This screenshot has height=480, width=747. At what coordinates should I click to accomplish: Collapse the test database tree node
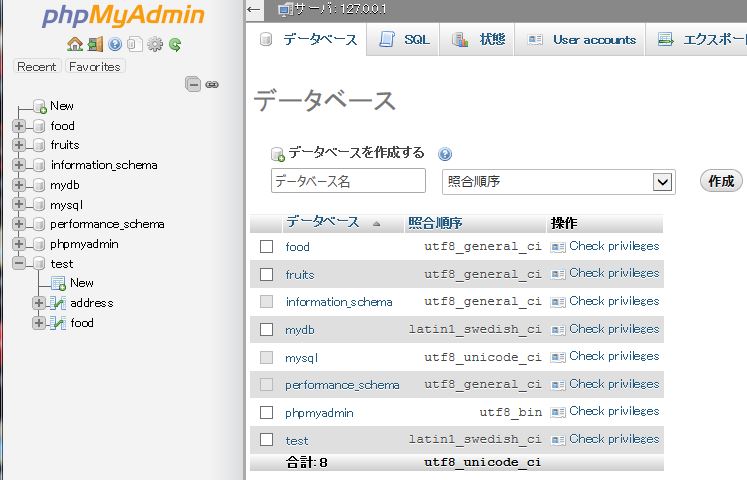pos(18,264)
